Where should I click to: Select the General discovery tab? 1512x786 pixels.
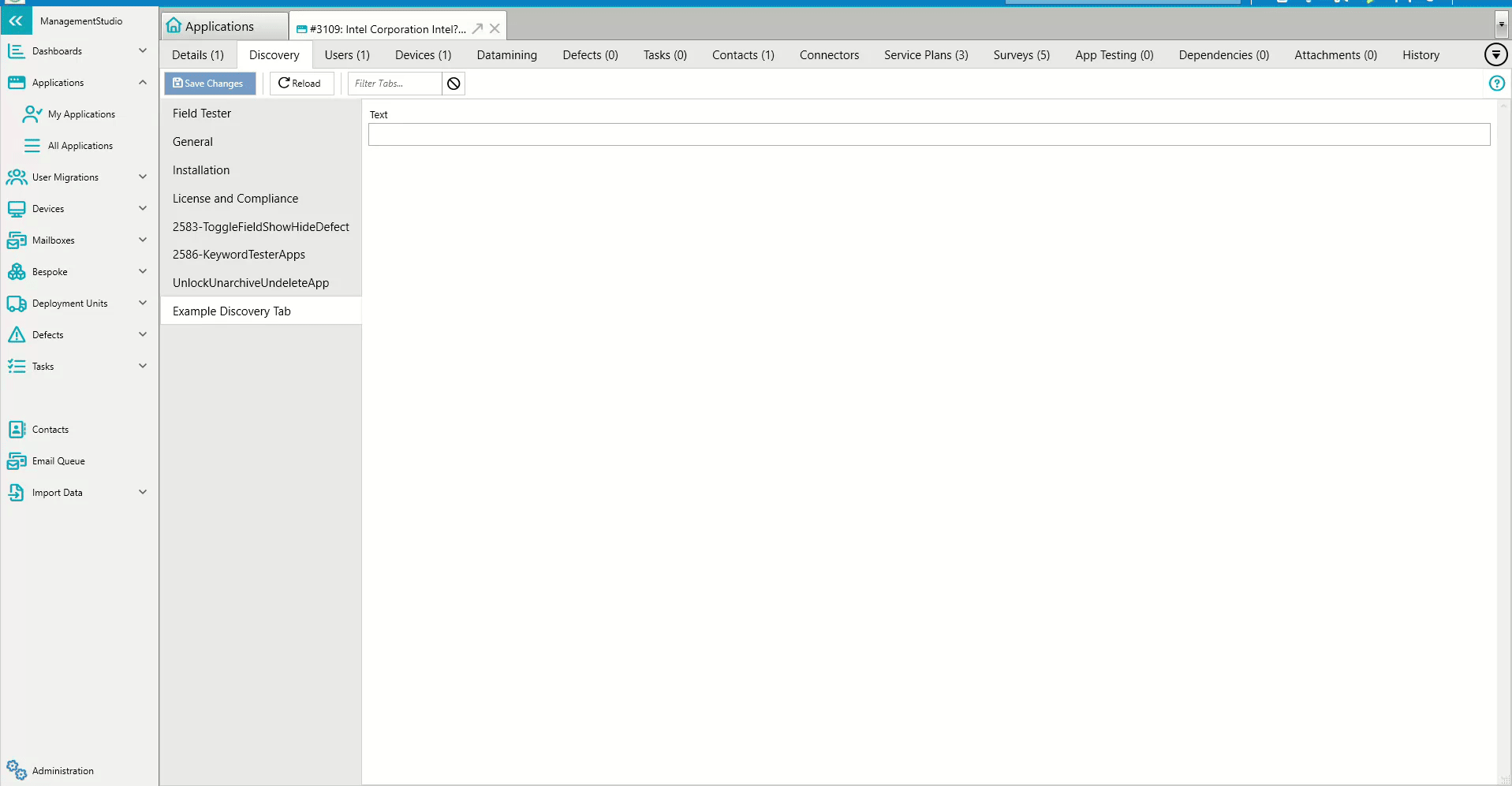point(261,142)
